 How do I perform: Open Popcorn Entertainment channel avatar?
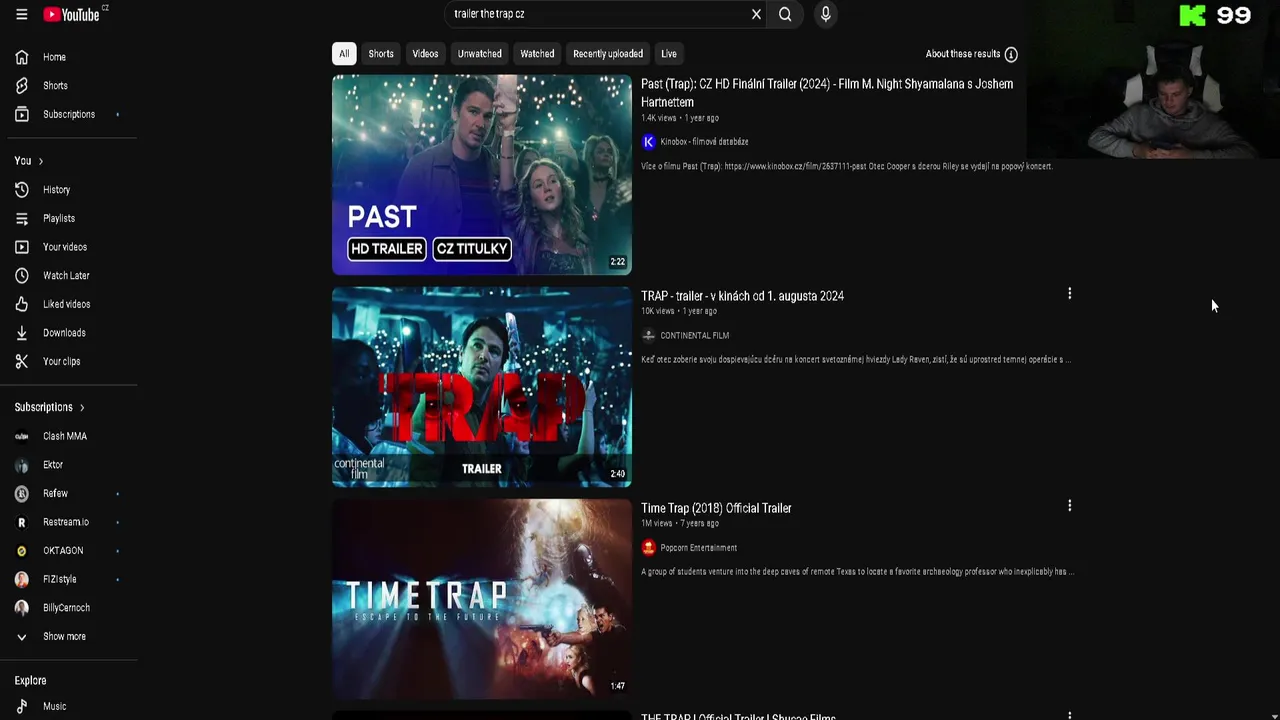pos(648,548)
